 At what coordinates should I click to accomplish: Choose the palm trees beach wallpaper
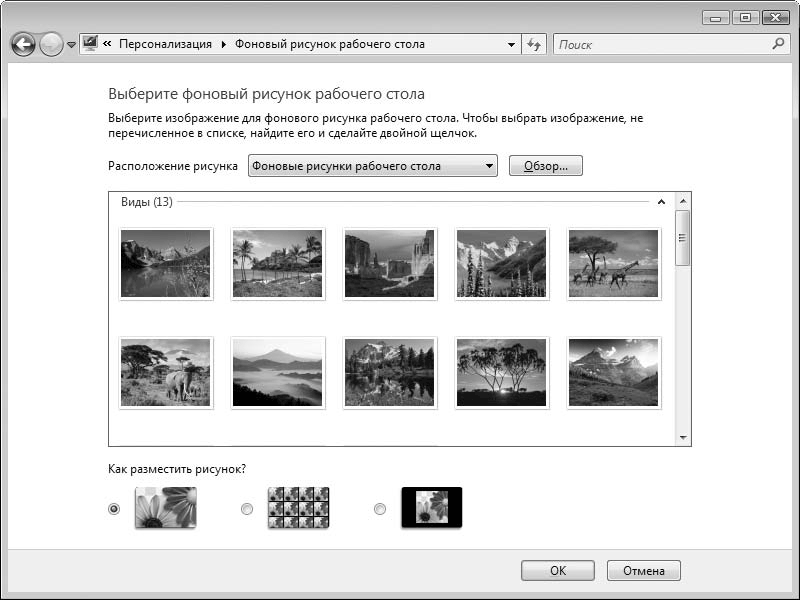pos(278,263)
